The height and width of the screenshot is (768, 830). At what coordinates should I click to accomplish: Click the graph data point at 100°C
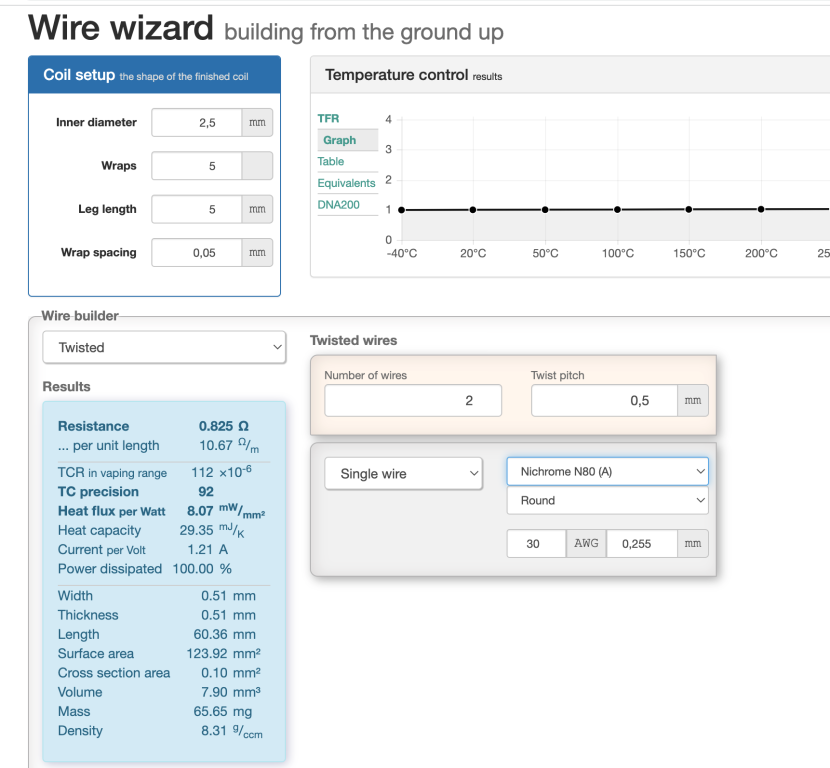(x=617, y=210)
